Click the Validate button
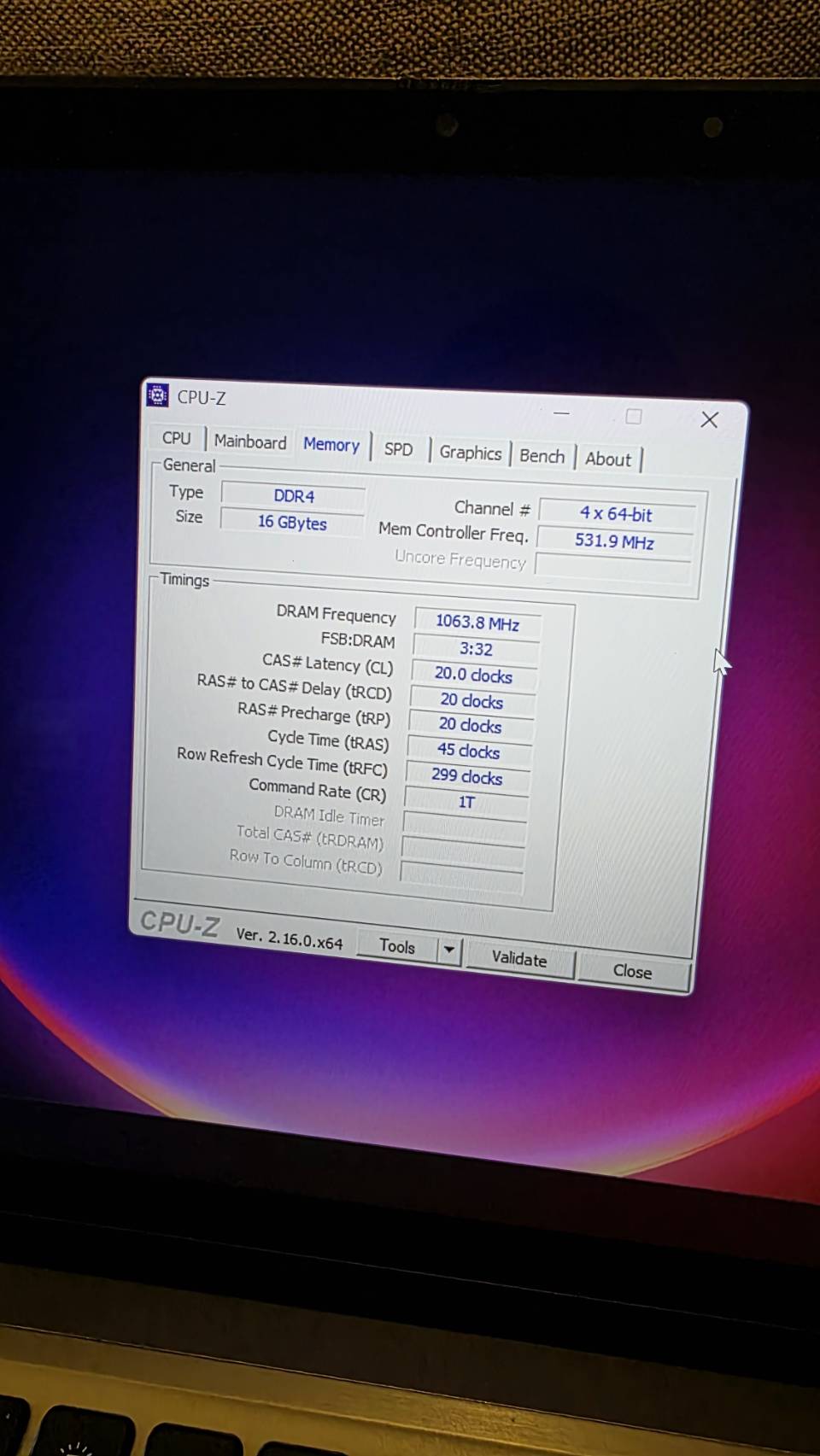The height and width of the screenshot is (1456, 820). click(x=519, y=958)
